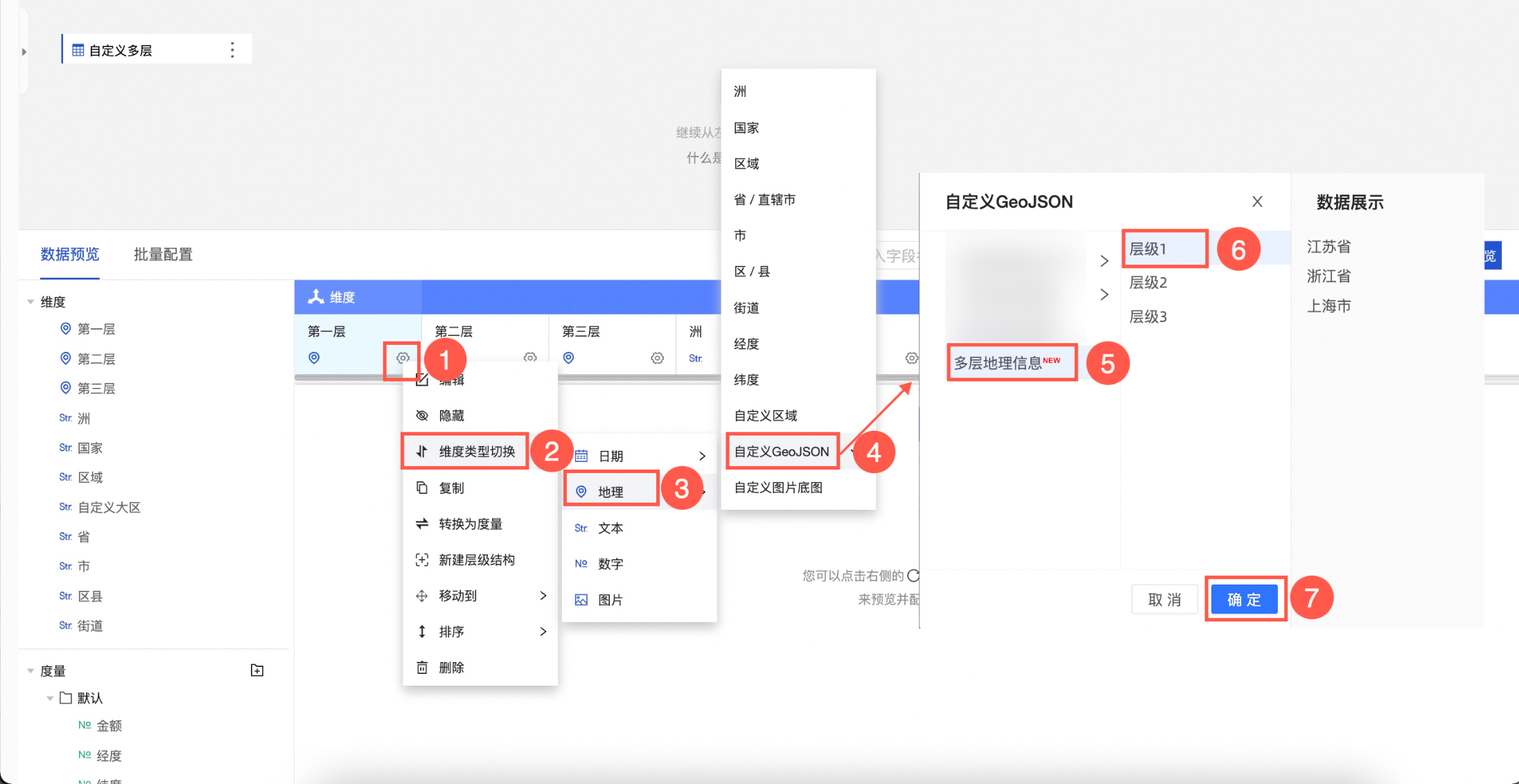Image resolution: width=1519 pixels, height=784 pixels.
Task: Click the gear icon on 第一层 column
Action: pyautogui.click(x=403, y=358)
